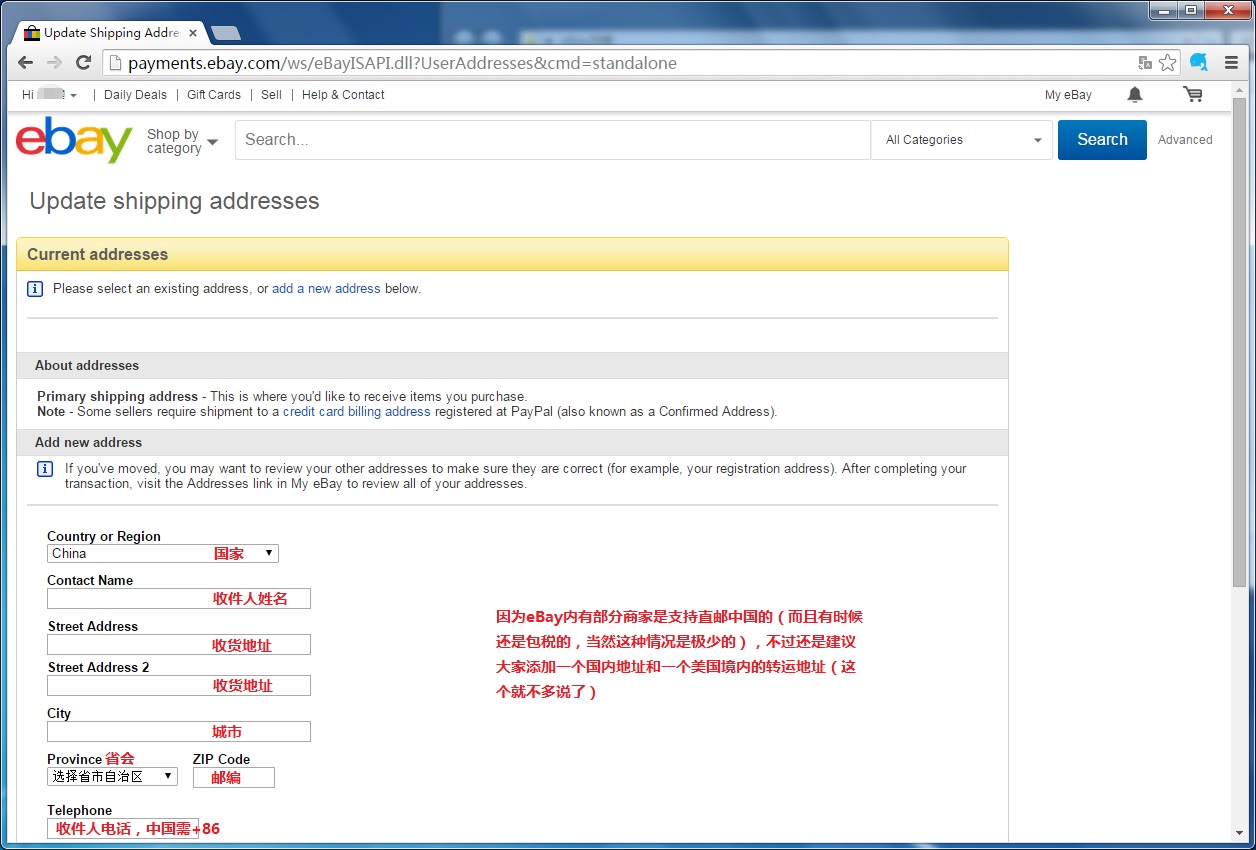Image resolution: width=1256 pixels, height=850 pixels.
Task: Open Daily Deals menu item
Action: (135, 95)
